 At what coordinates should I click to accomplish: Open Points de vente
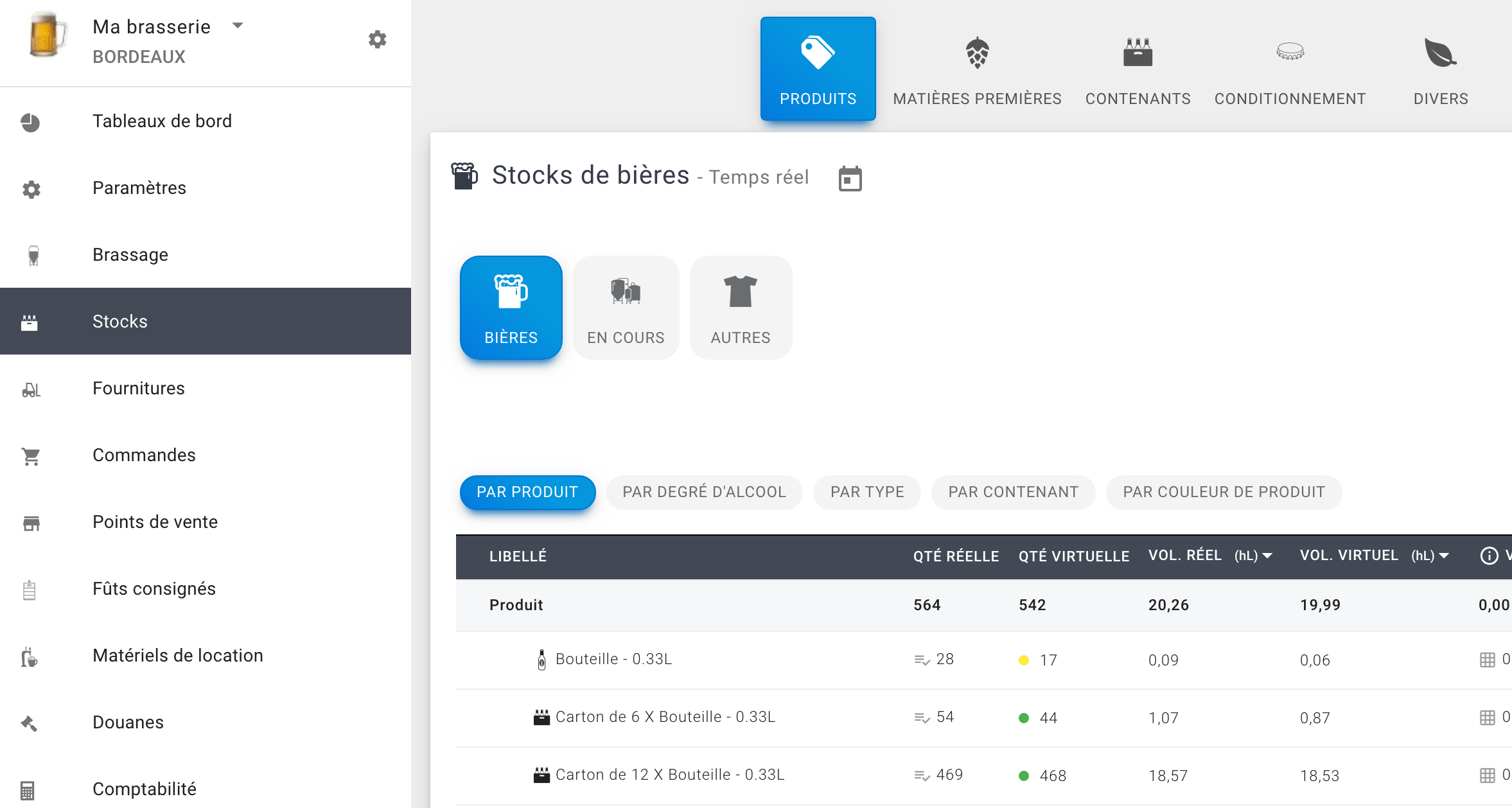(206, 522)
